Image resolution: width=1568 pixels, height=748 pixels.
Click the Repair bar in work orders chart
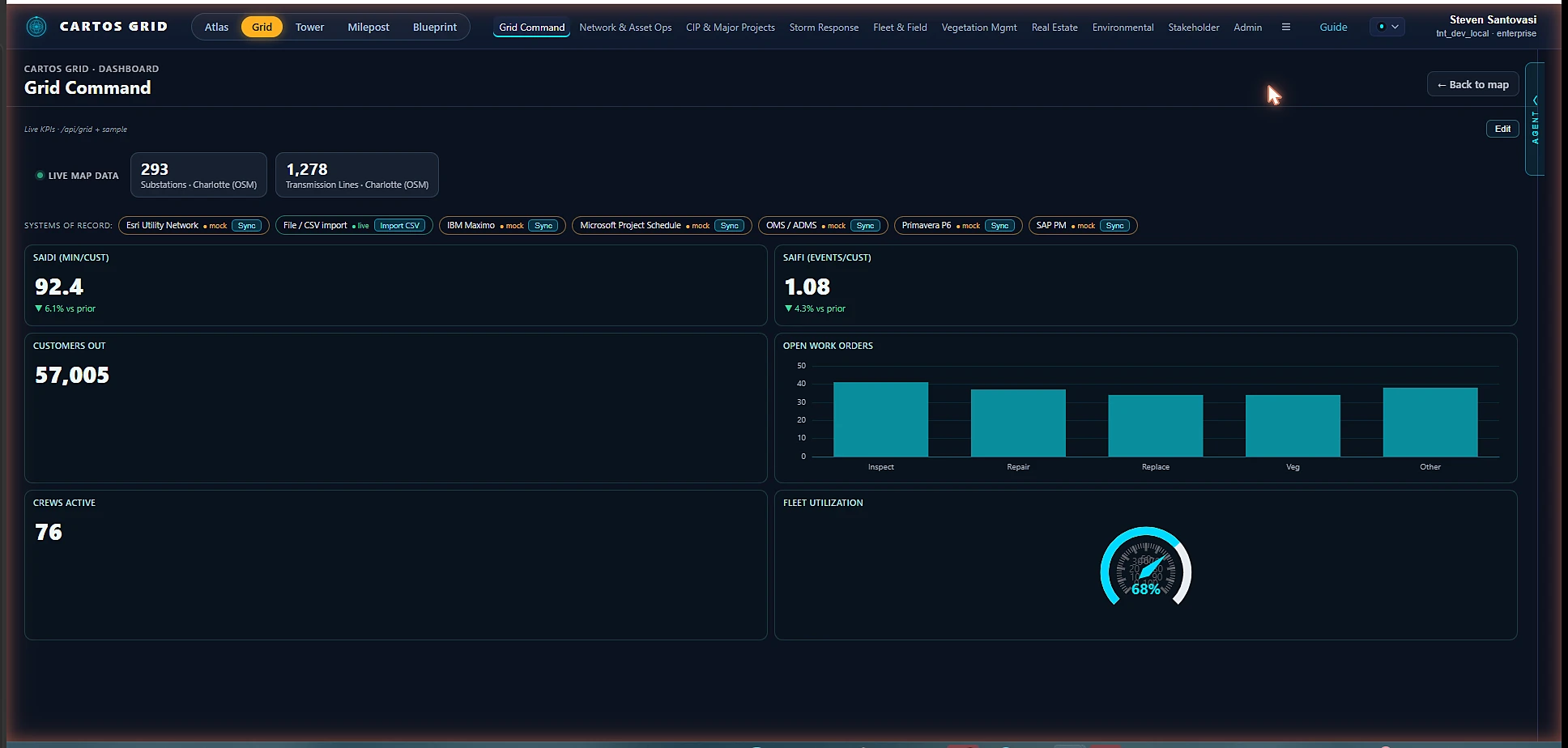pyautogui.click(x=1018, y=423)
